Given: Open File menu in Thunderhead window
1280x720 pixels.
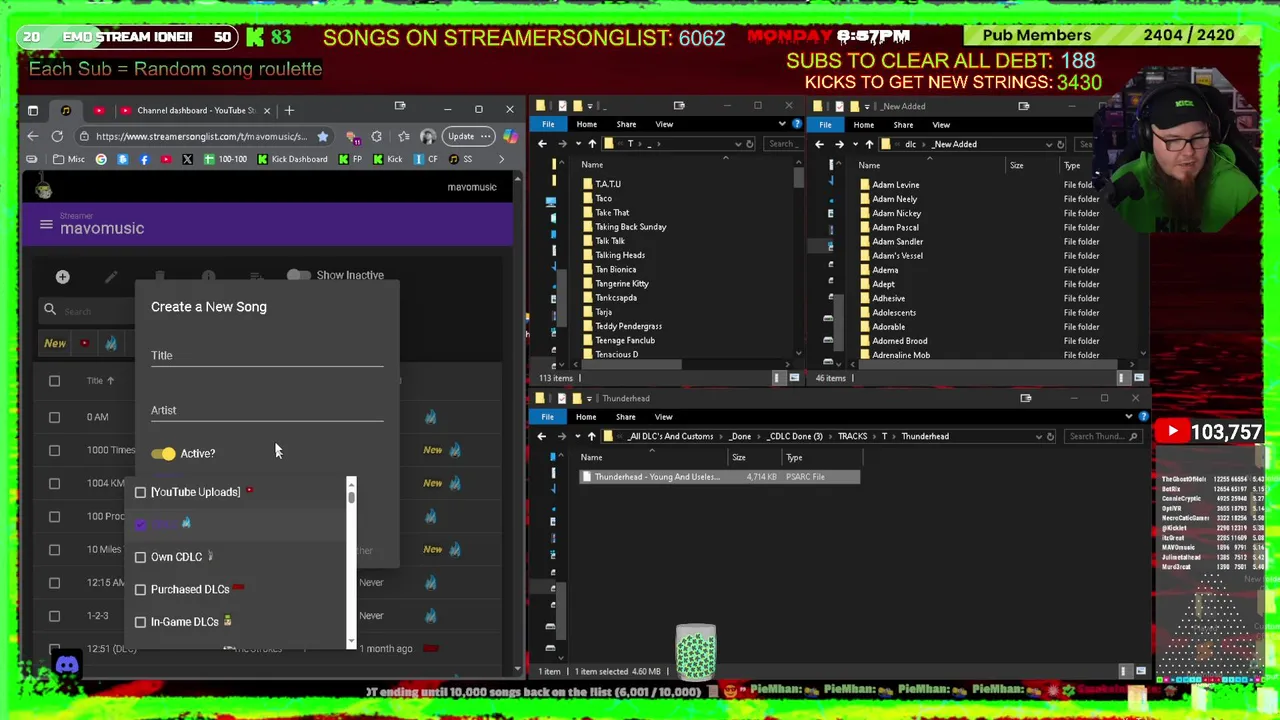Looking at the screenshot, I should pos(547,416).
